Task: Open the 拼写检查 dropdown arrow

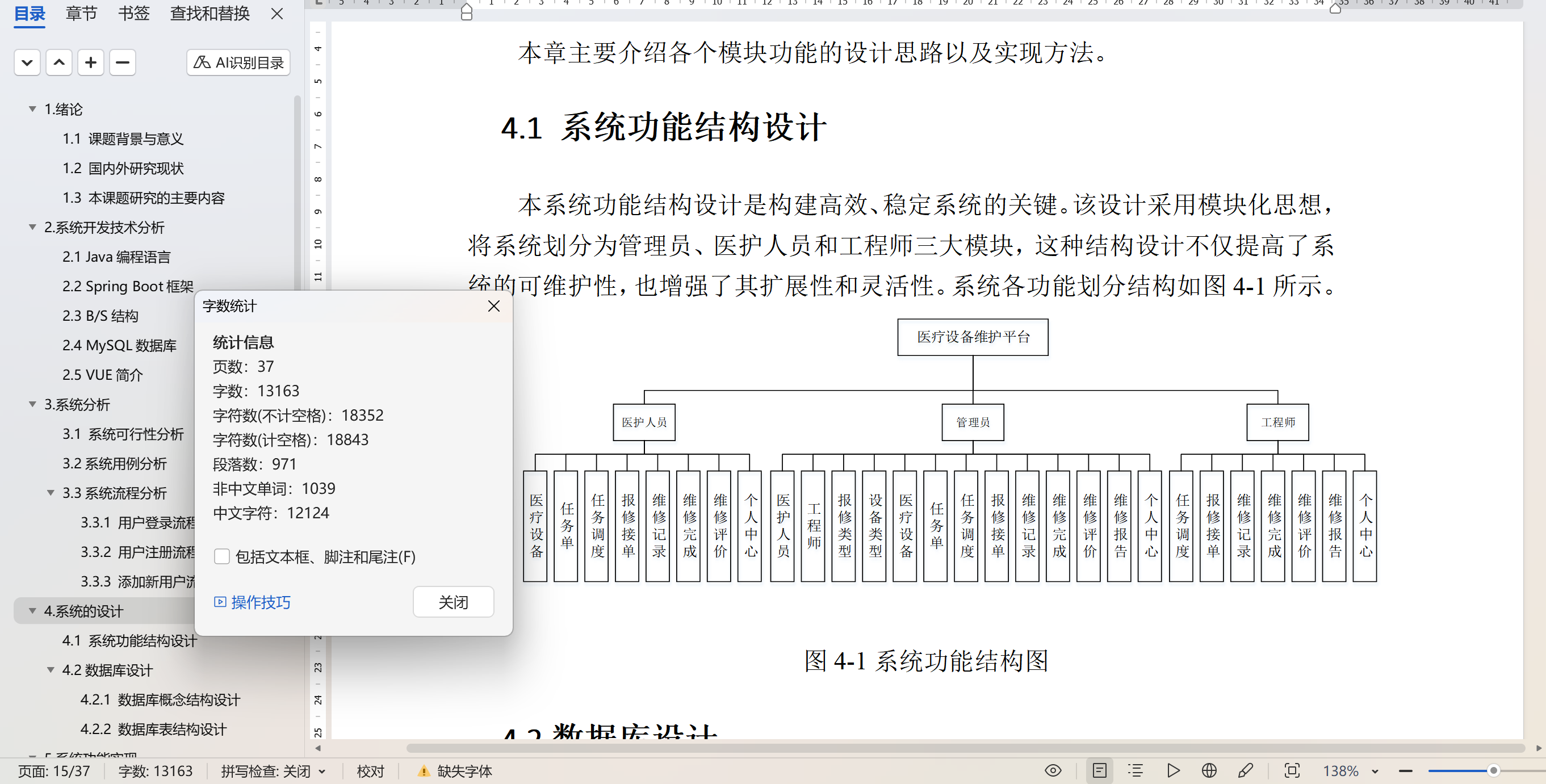Action: pyautogui.click(x=322, y=772)
